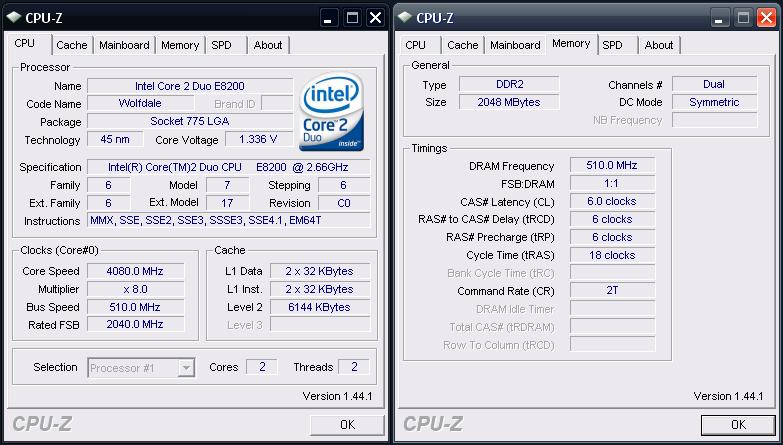Click the memory Size value 2048 MBytes
The image size is (783, 445).
click(x=509, y=102)
